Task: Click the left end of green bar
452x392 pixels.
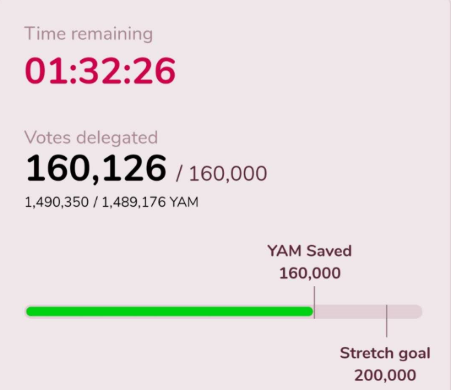Action: pyautogui.click(x=31, y=312)
